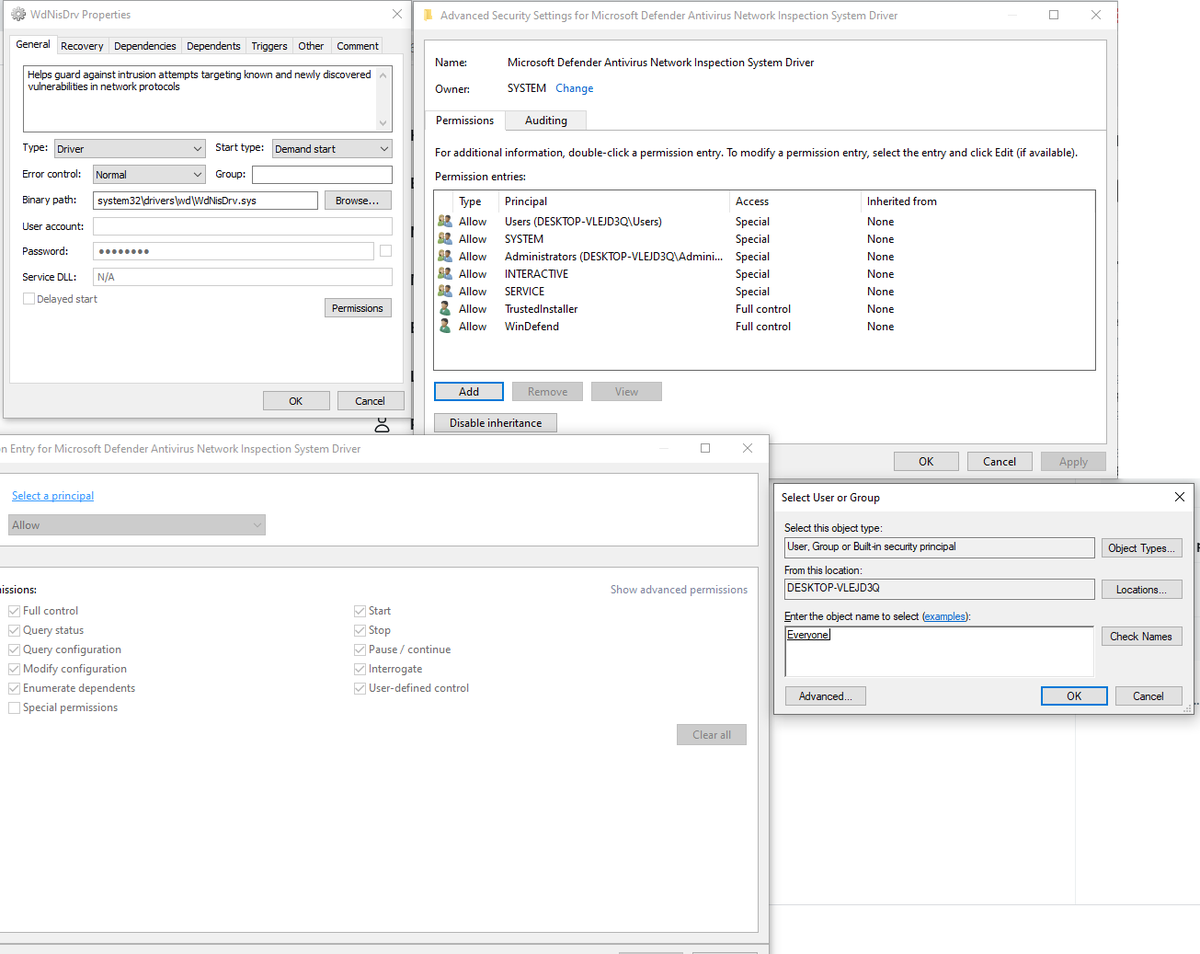The width and height of the screenshot is (1200, 954).
Task: Click the TrustedInstaller user icon
Action: (x=445, y=309)
